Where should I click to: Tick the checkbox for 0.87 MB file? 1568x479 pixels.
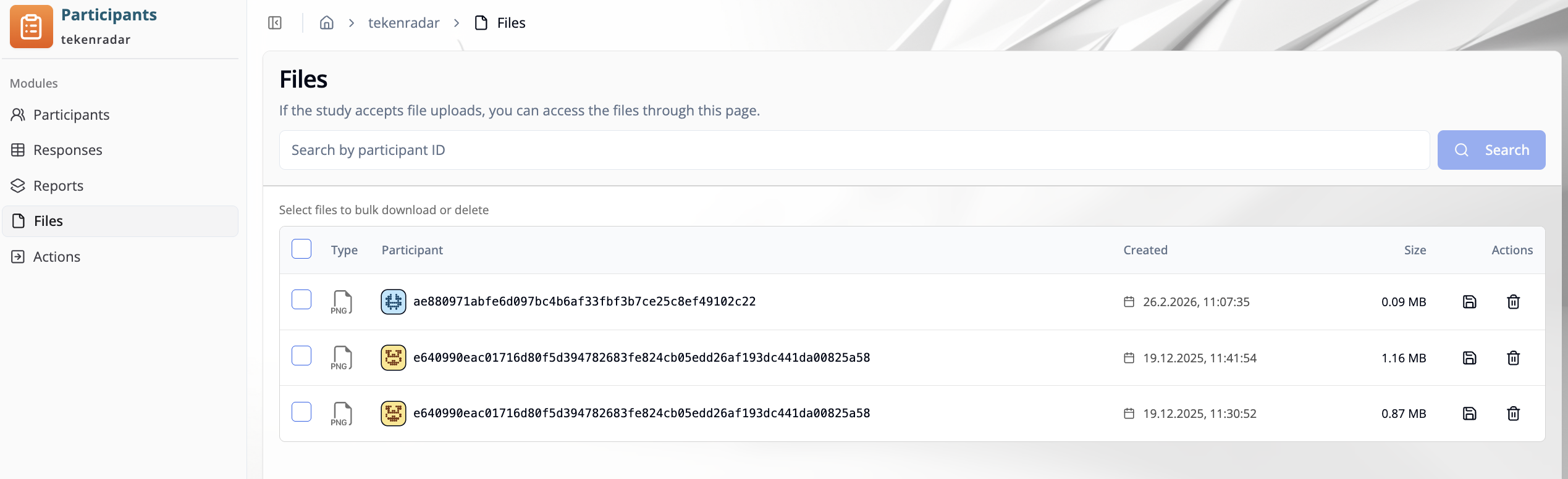pos(301,412)
